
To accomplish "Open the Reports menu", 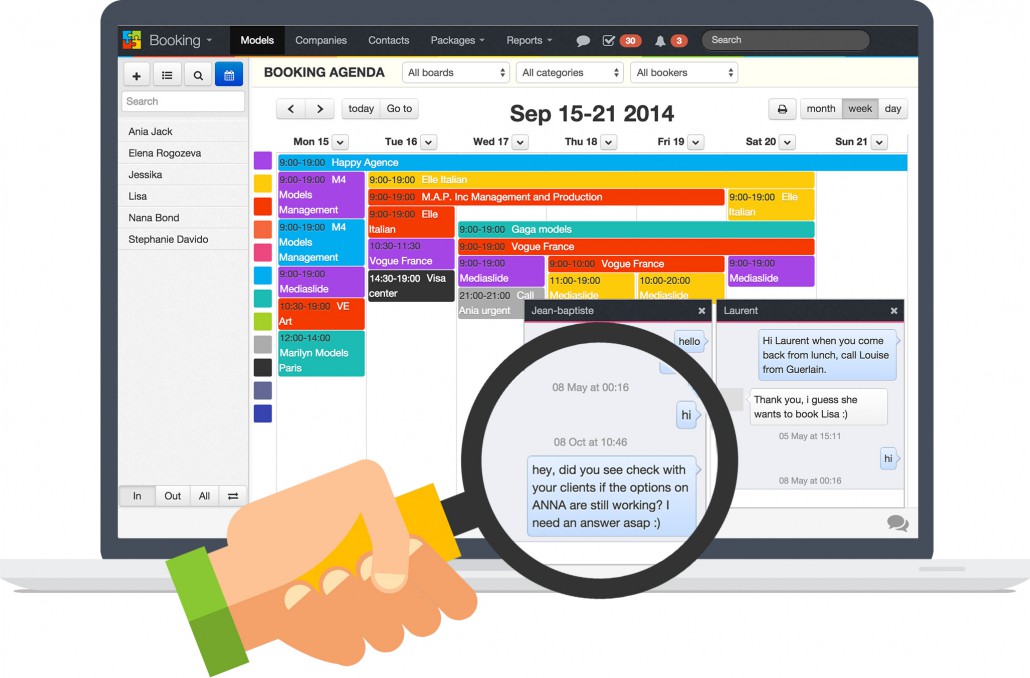I will 529,41.
